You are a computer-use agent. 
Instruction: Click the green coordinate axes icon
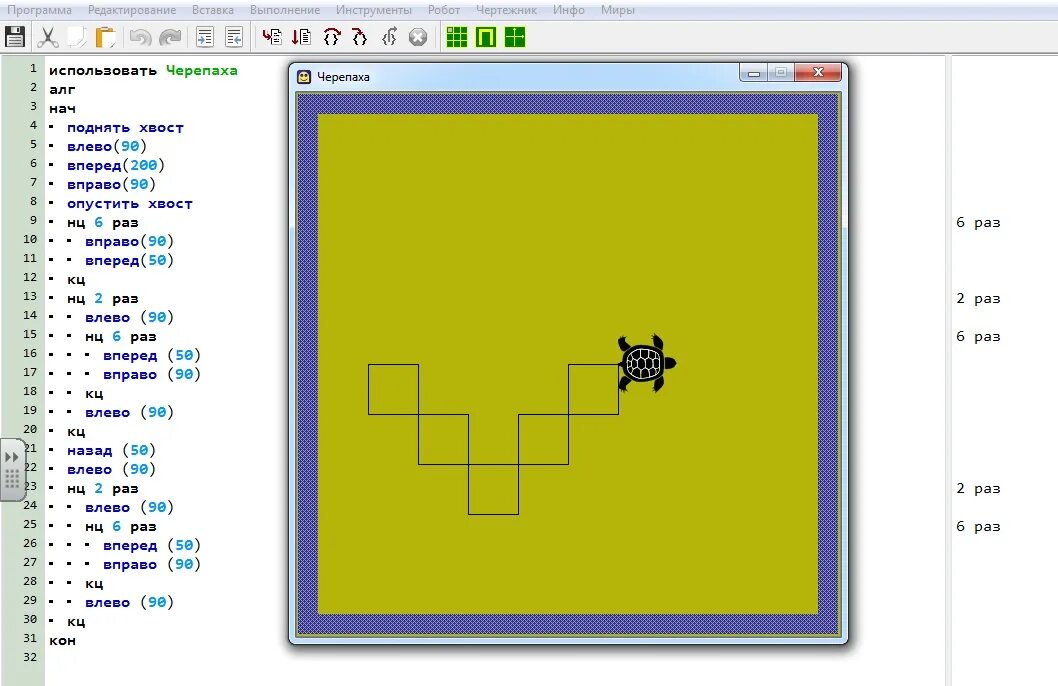[x=515, y=37]
